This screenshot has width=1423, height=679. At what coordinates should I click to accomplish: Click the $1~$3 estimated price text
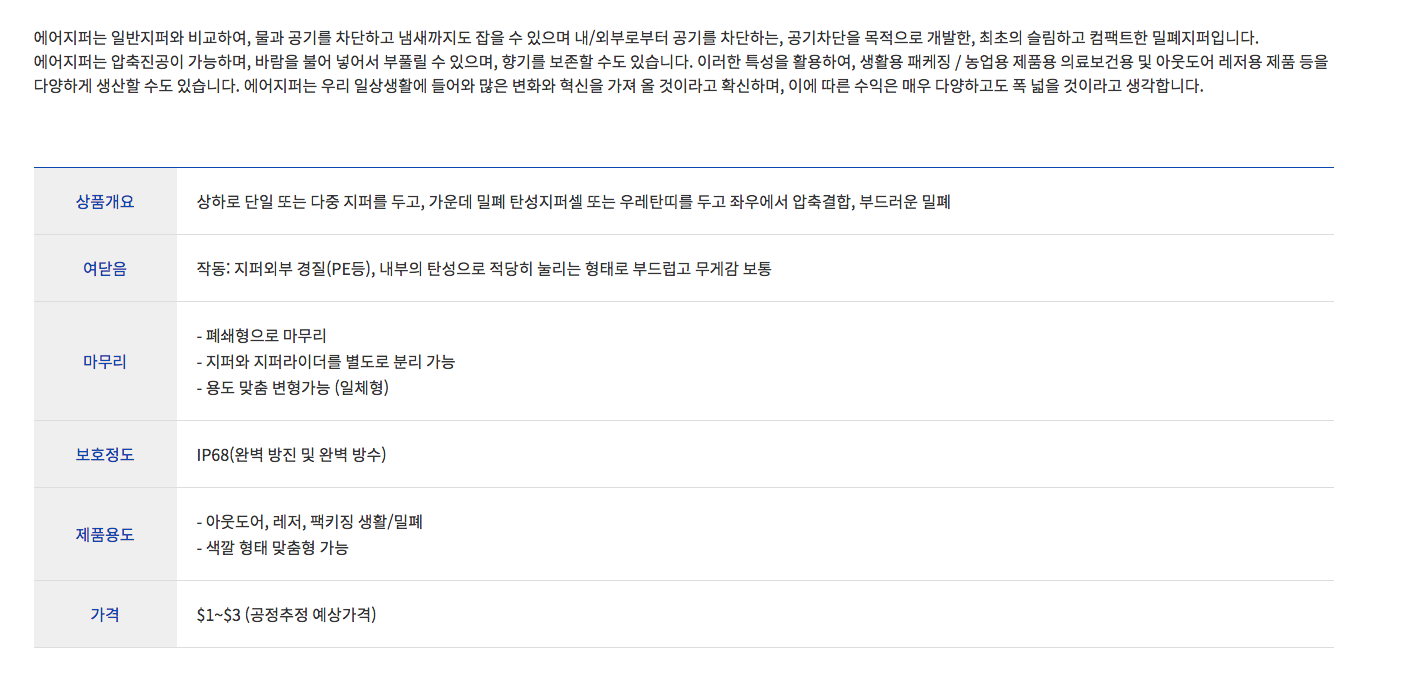286,615
